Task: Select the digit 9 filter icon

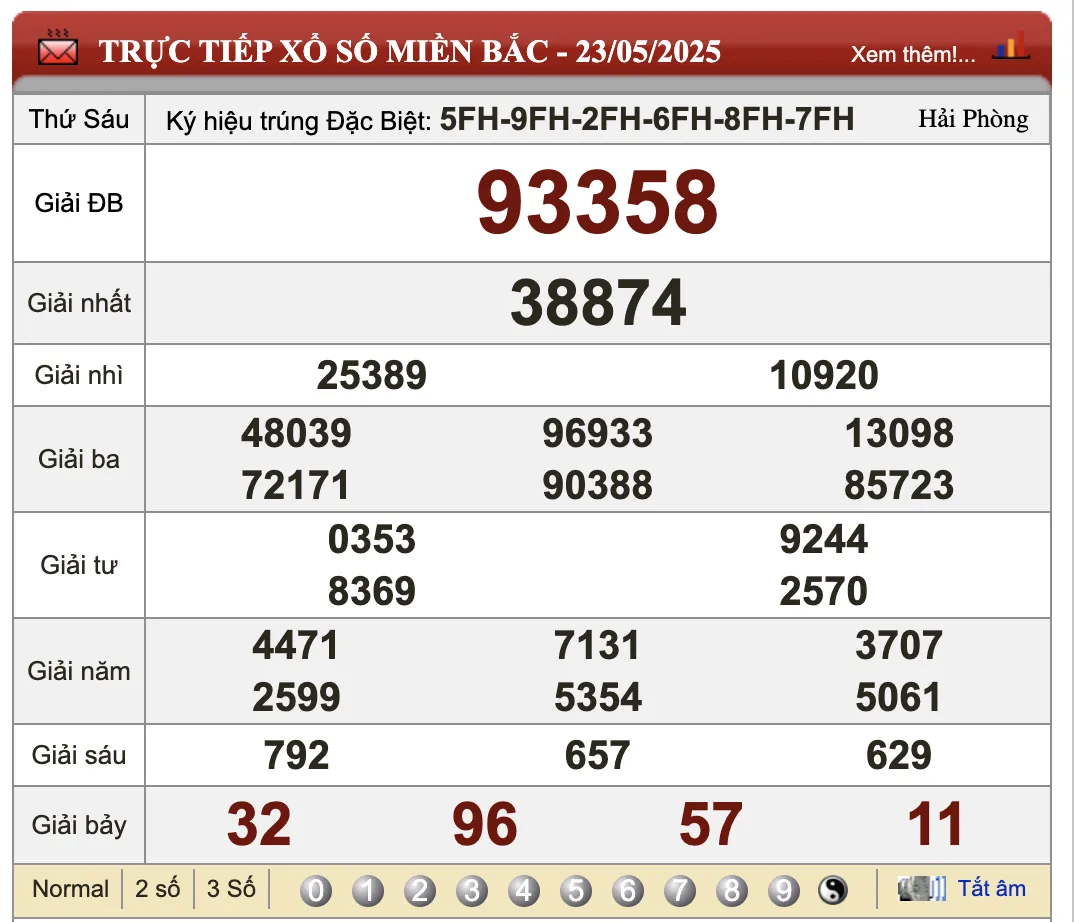Action: 783,888
